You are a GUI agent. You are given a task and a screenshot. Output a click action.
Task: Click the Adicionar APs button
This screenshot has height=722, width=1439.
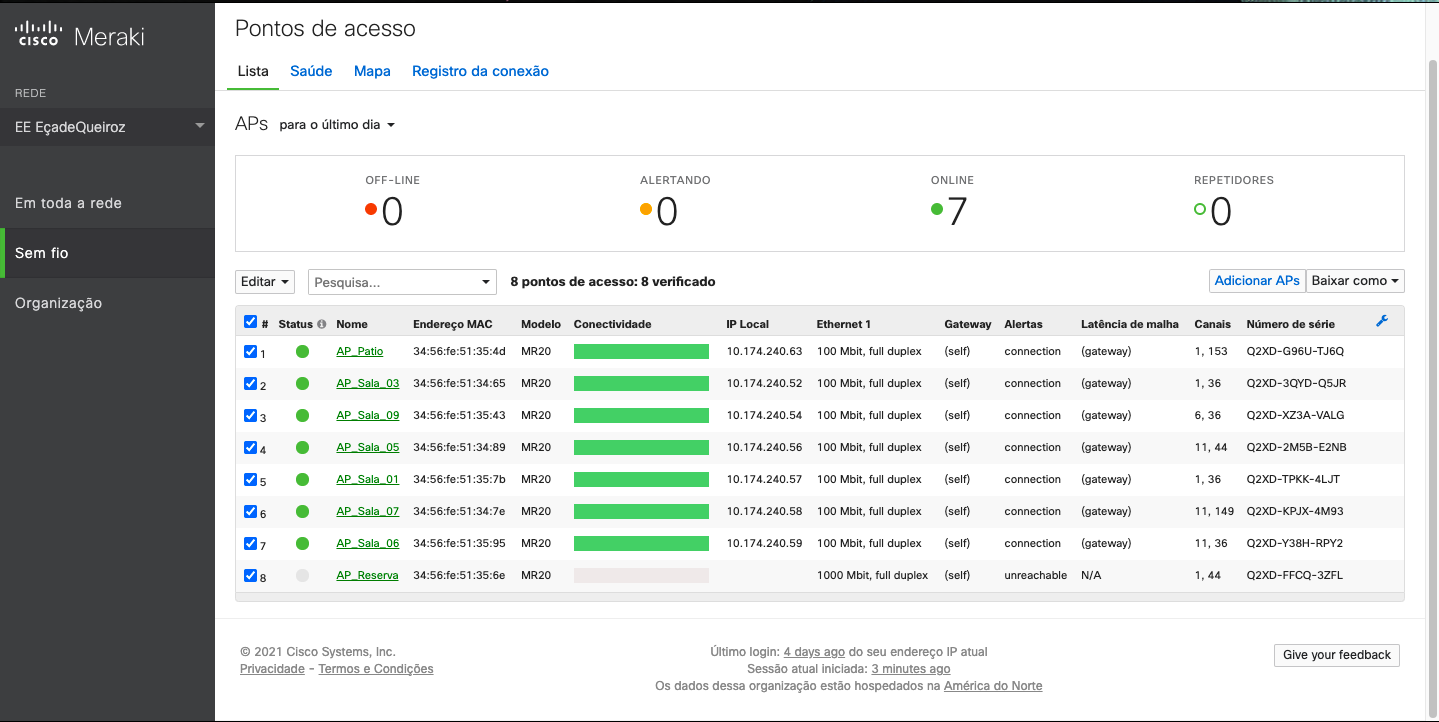1257,281
